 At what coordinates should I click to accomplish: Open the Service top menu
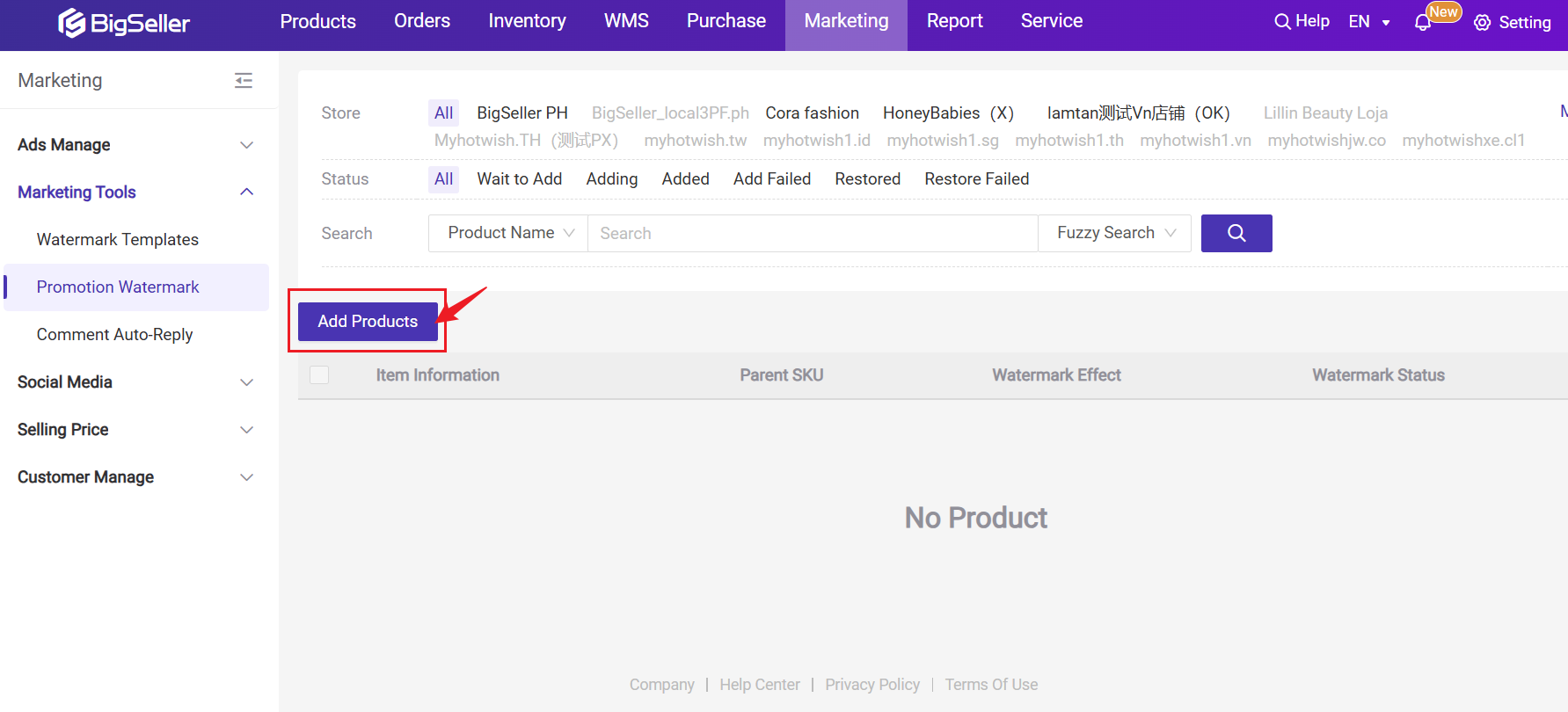click(1052, 21)
